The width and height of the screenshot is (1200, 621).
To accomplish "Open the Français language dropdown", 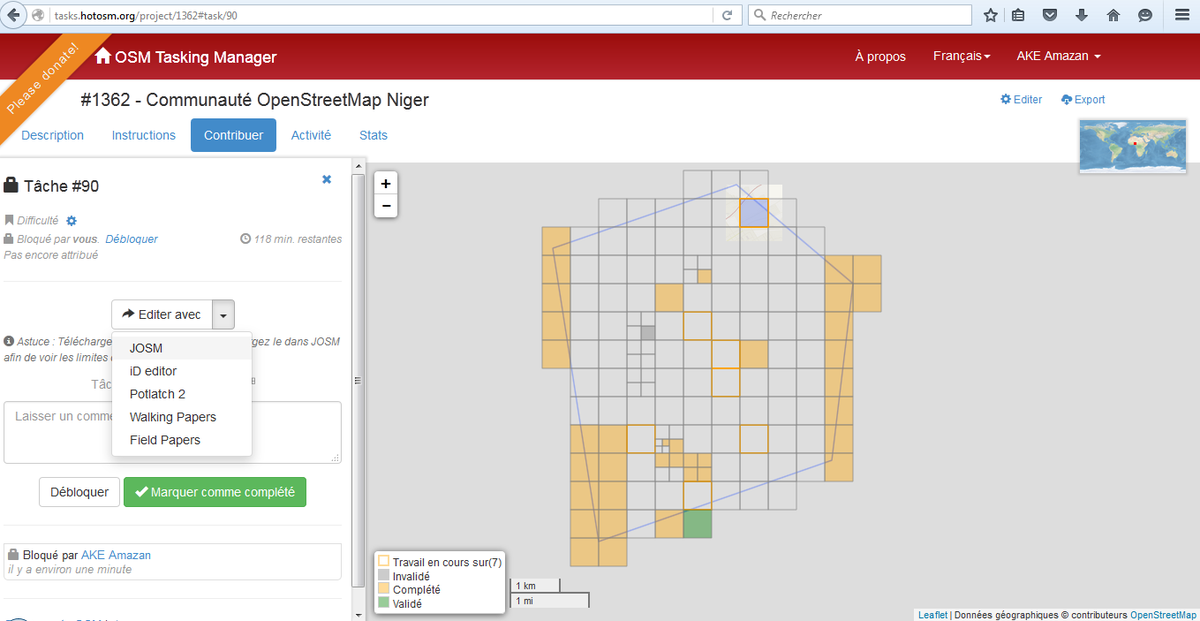I will [x=961, y=56].
